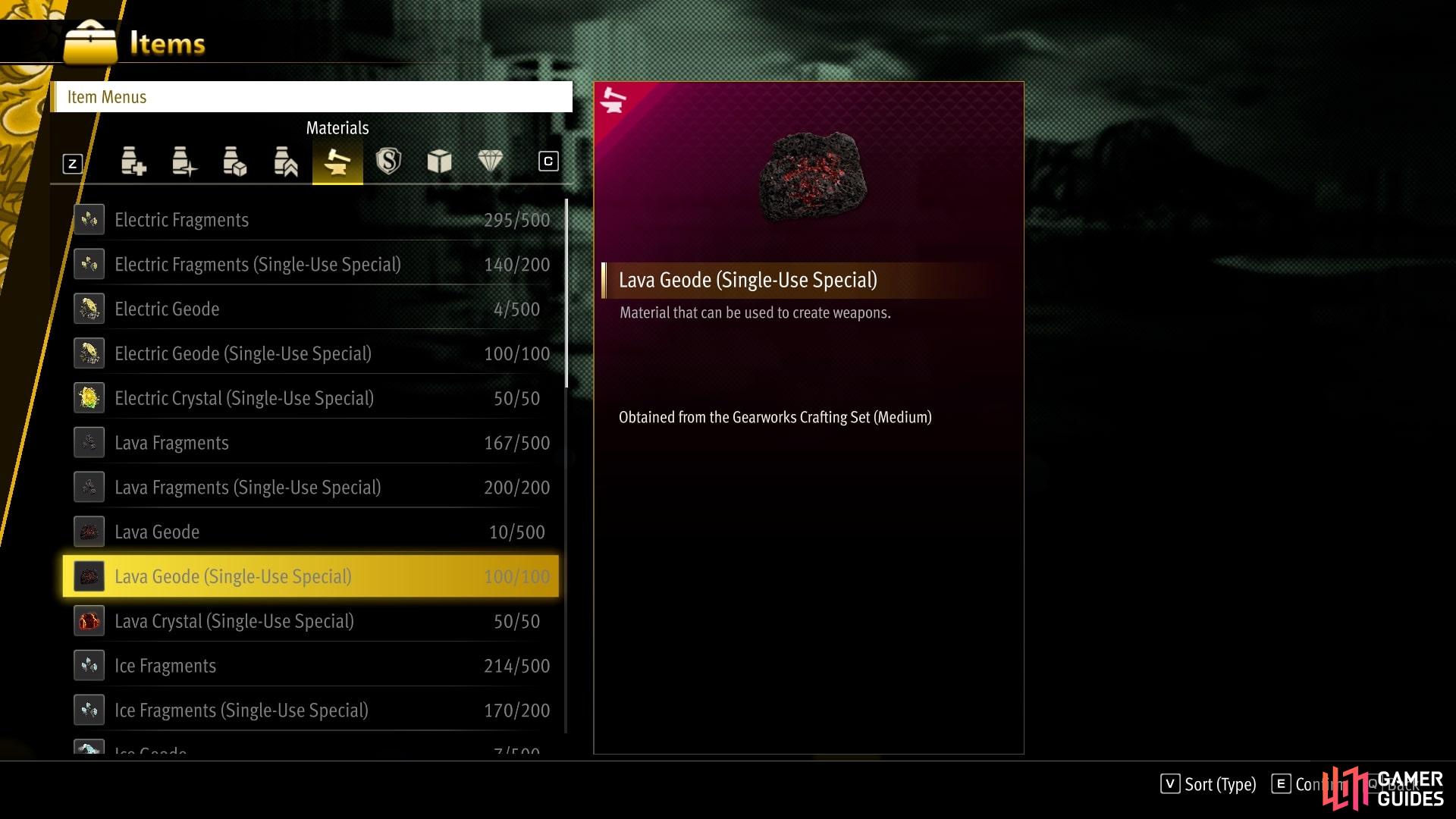The image size is (1456, 819).
Task: Select Ice Fragments item row
Action: tap(312, 666)
